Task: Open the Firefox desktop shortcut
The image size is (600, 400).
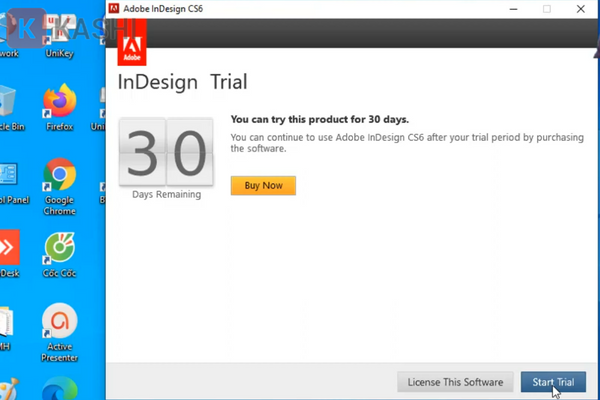Action: point(59,104)
